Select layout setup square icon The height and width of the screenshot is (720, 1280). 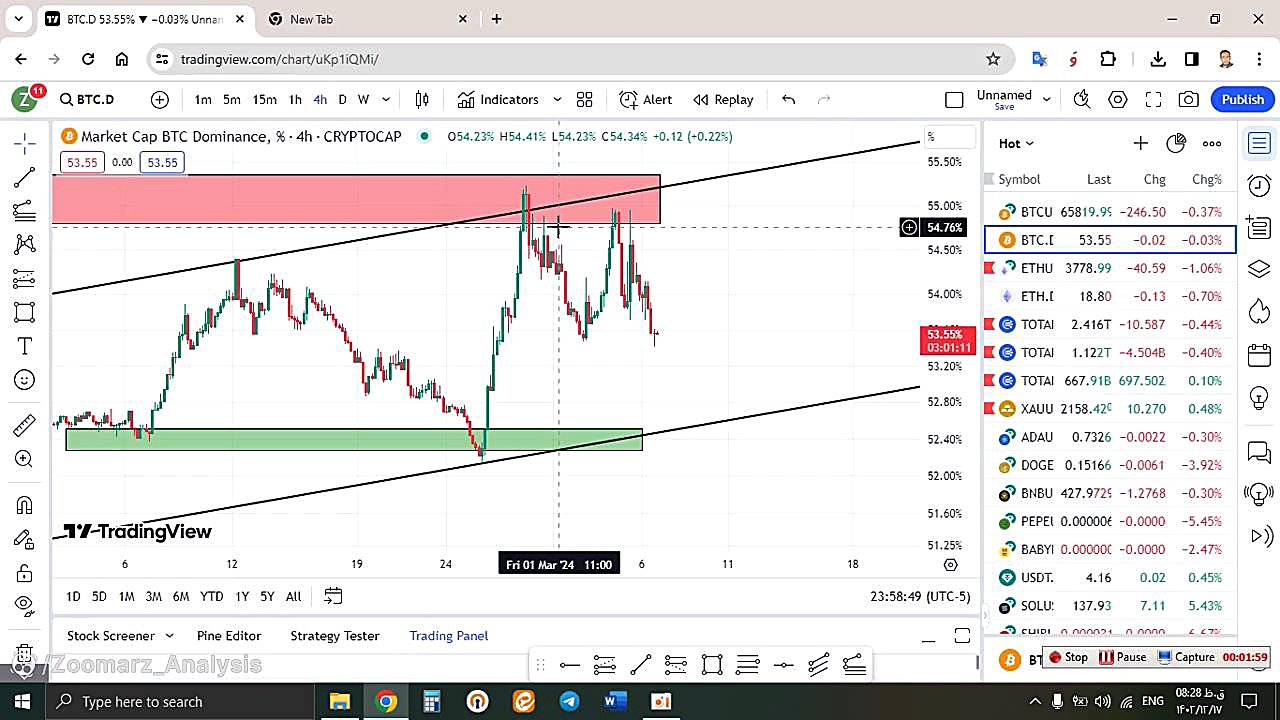(x=954, y=99)
